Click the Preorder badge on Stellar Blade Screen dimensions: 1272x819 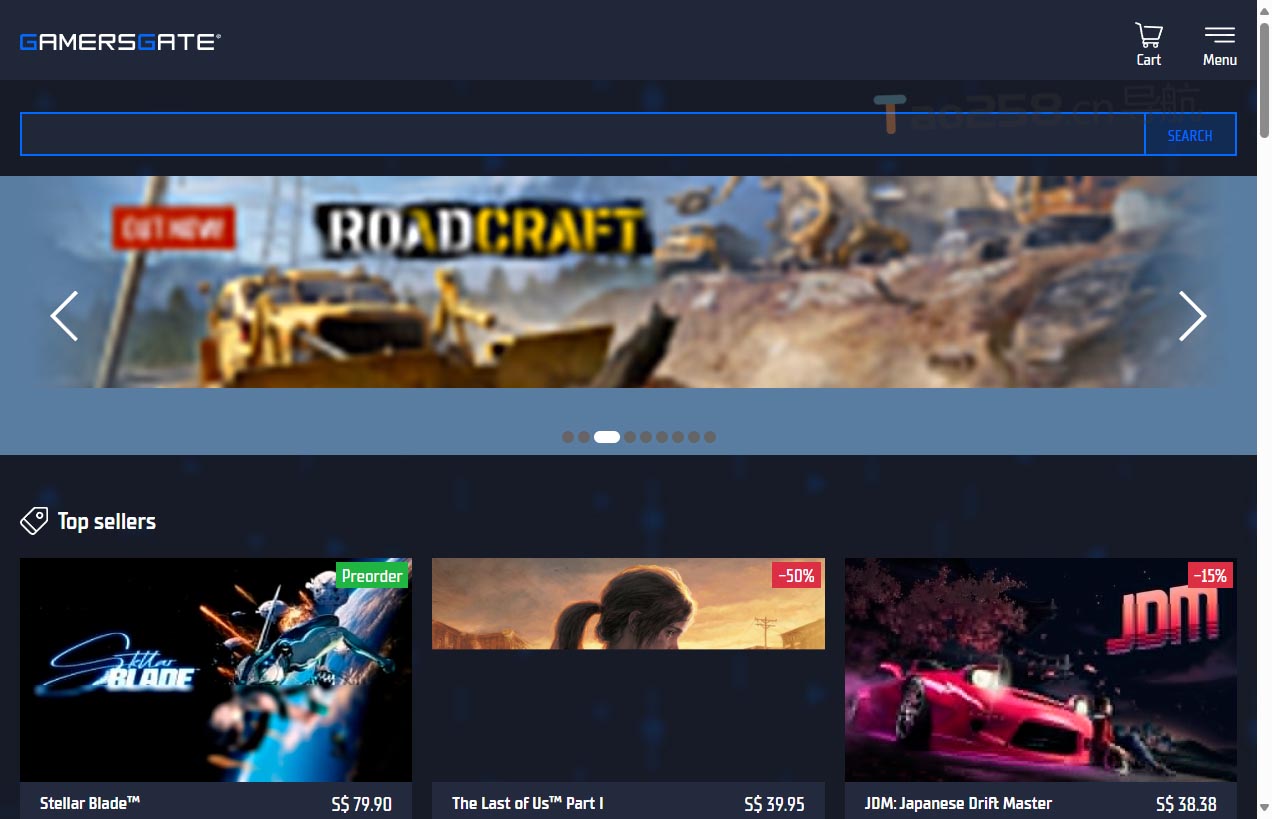click(x=372, y=575)
